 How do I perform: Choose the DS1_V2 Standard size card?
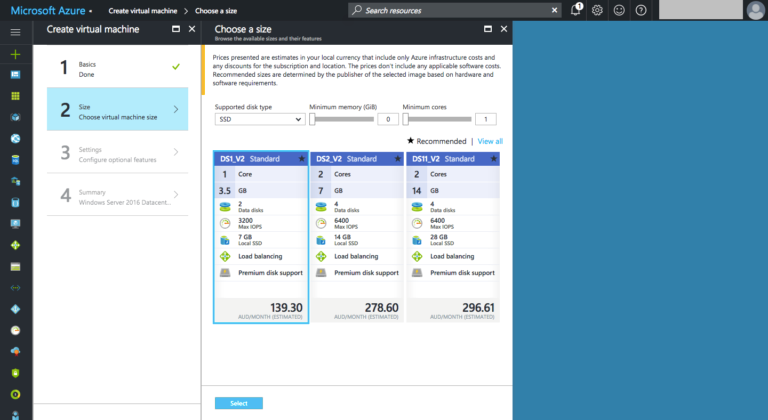[x=261, y=237]
